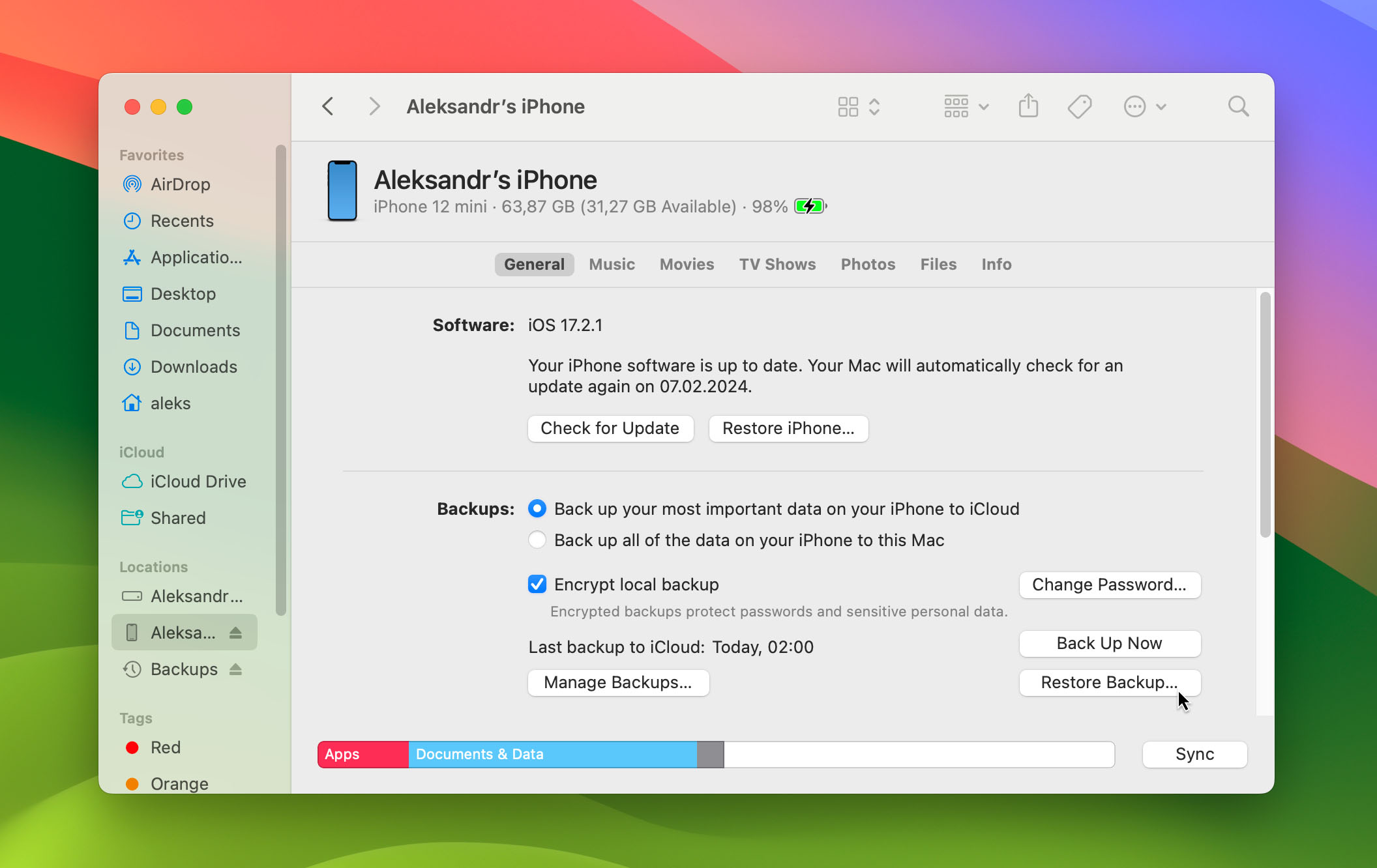This screenshot has height=868, width=1377.
Task: Enable backing up all data to this Mac
Action: 537,540
